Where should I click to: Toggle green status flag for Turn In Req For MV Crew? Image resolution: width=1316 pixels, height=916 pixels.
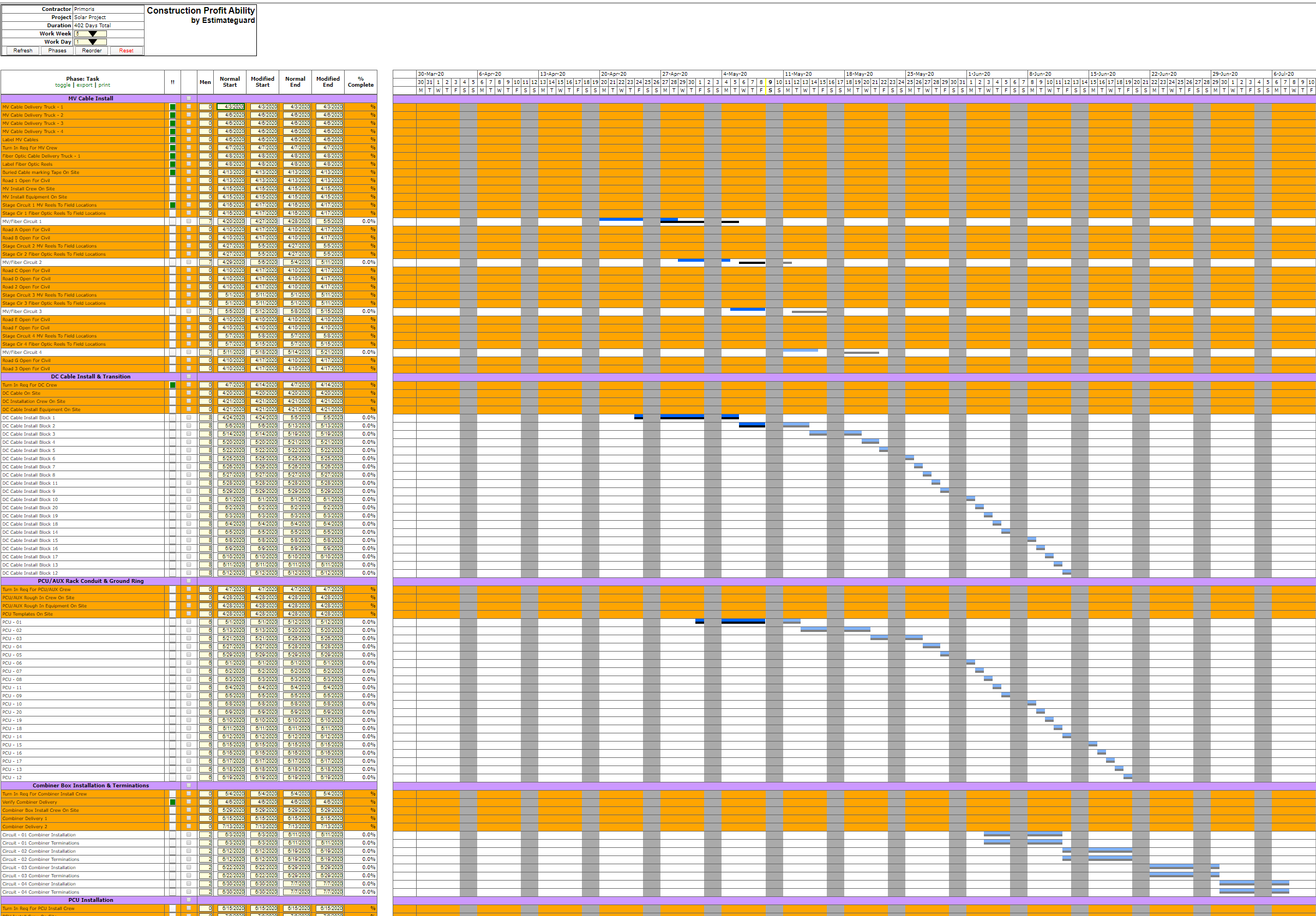172,148
